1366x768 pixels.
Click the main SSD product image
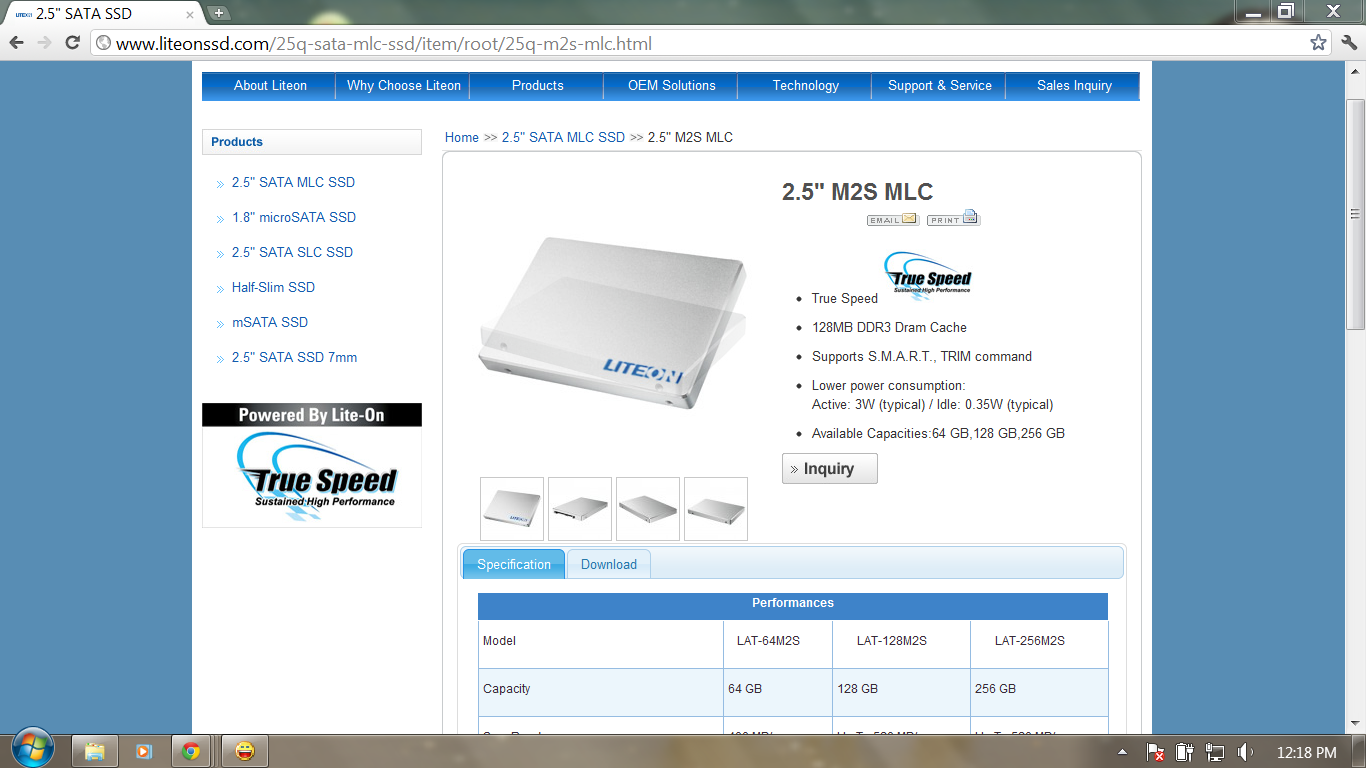click(x=612, y=323)
